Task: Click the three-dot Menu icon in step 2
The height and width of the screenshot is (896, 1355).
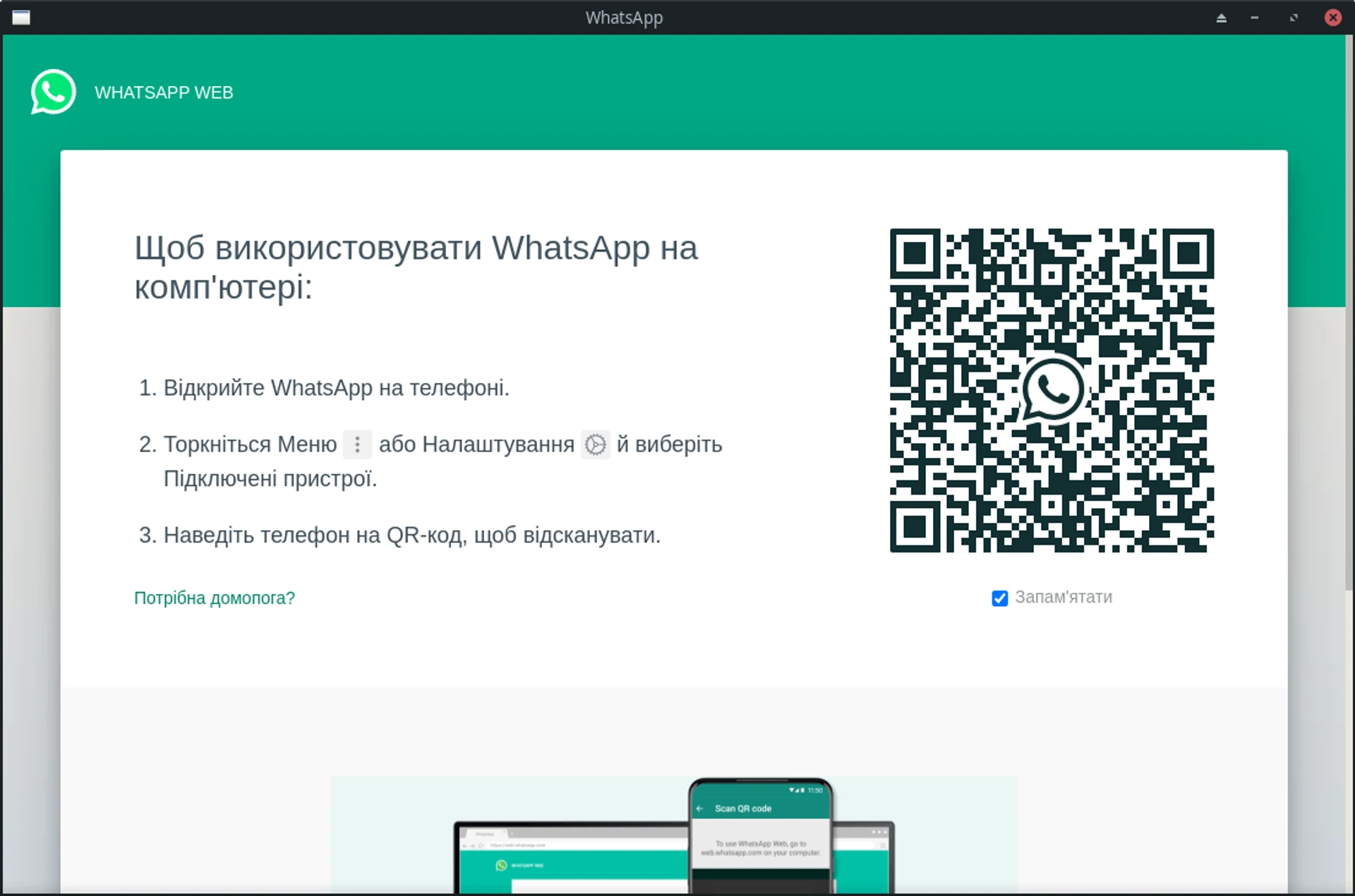Action: point(357,444)
